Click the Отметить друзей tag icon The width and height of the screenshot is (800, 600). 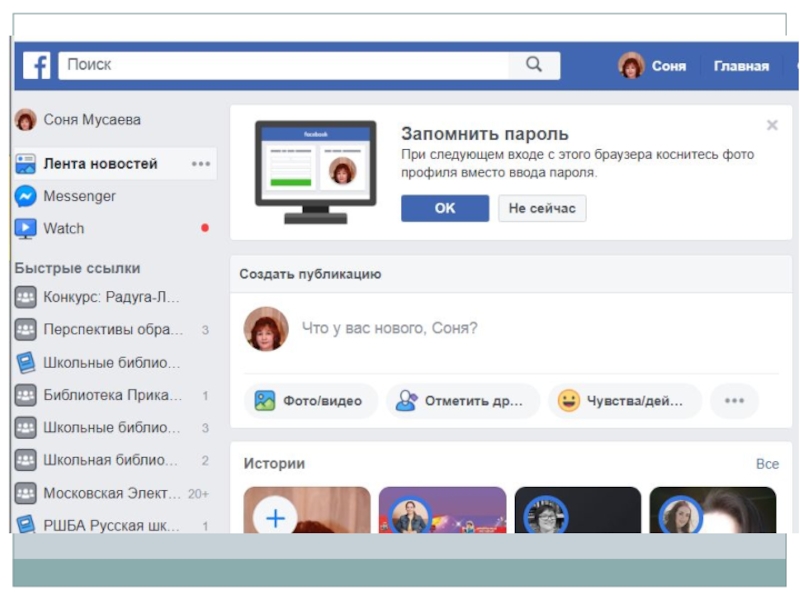pyautogui.click(x=406, y=401)
